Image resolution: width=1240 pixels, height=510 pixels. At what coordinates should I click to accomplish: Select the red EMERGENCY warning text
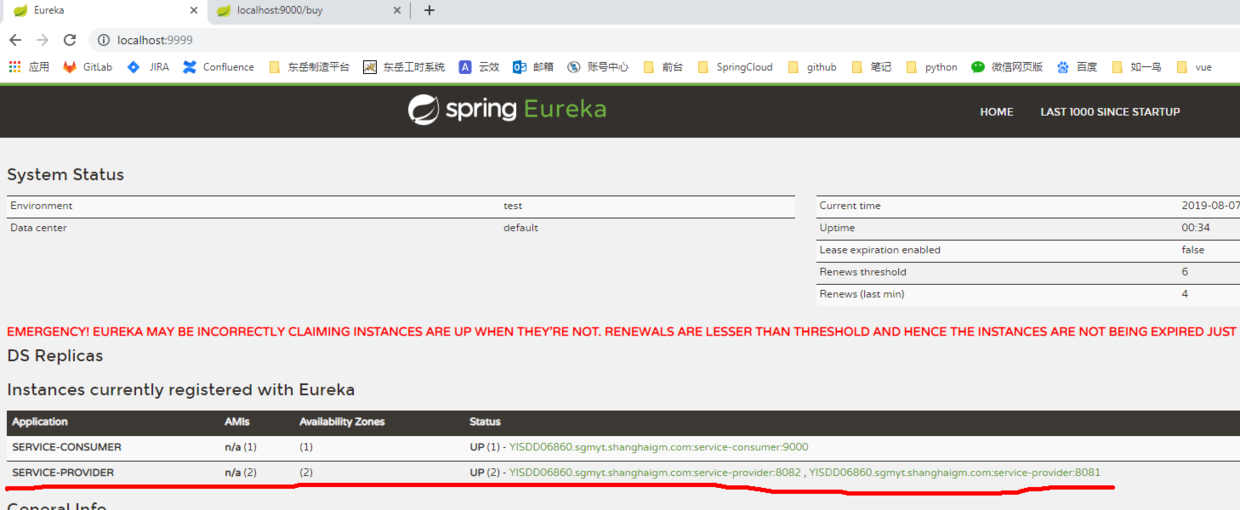pyautogui.click(x=622, y=332)
